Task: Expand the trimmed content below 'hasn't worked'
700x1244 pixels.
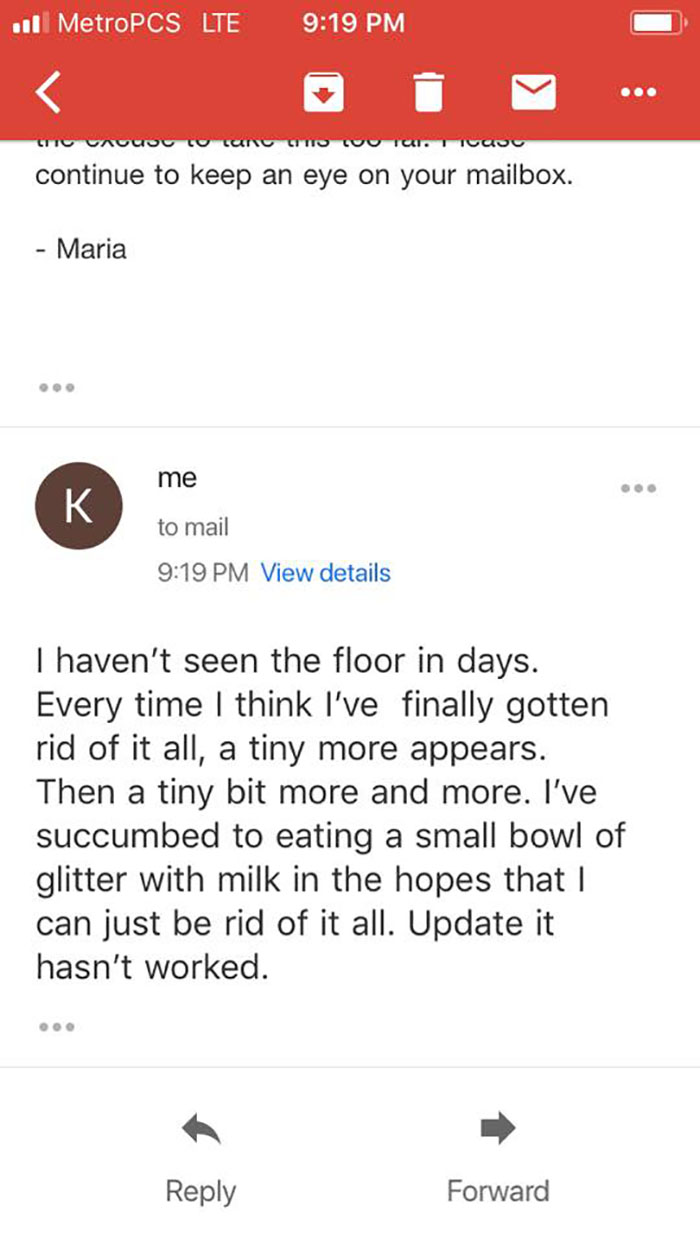Action: [58, 1024]
